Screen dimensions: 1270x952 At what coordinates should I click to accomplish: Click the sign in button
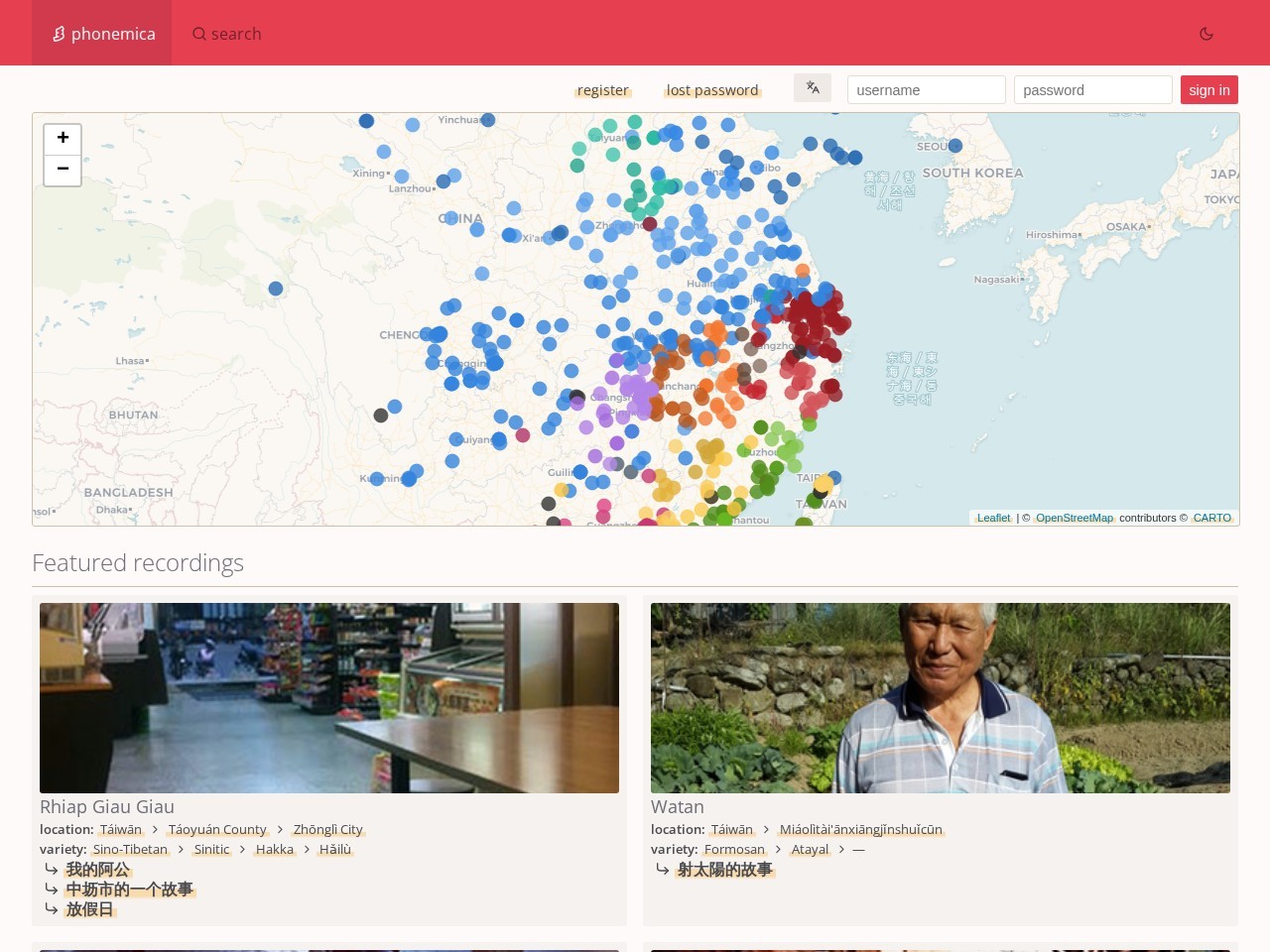1209,90
